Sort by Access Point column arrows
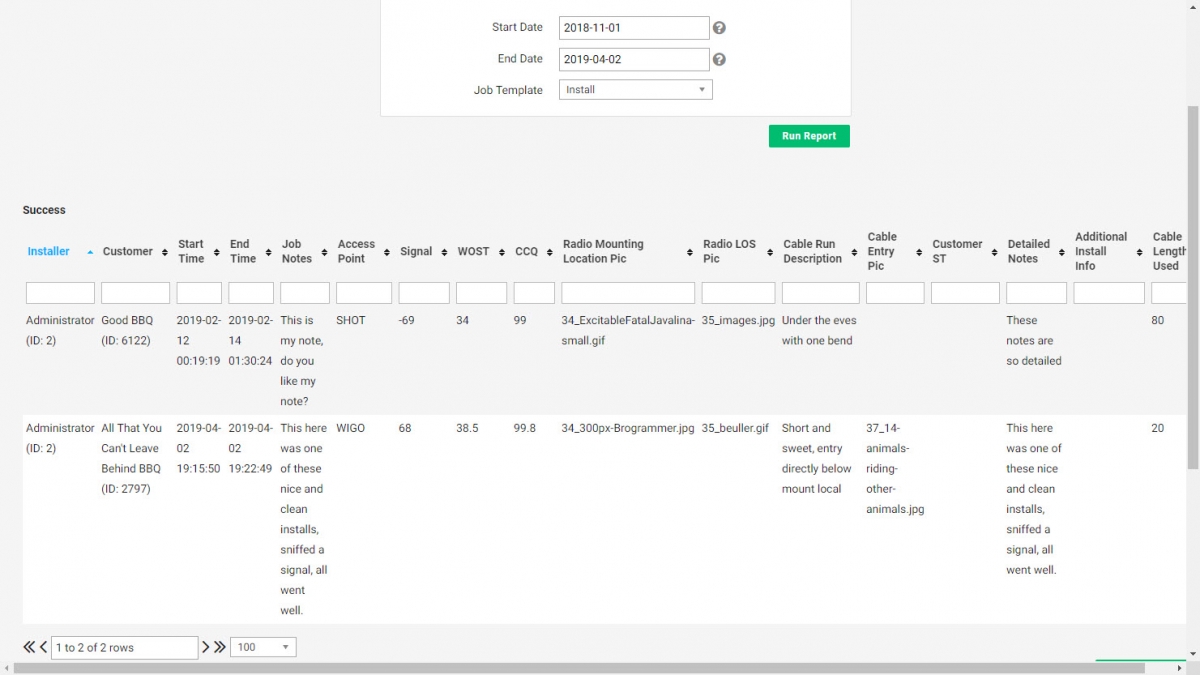This screenshot has height=675, width=1200. pos(387,252)
